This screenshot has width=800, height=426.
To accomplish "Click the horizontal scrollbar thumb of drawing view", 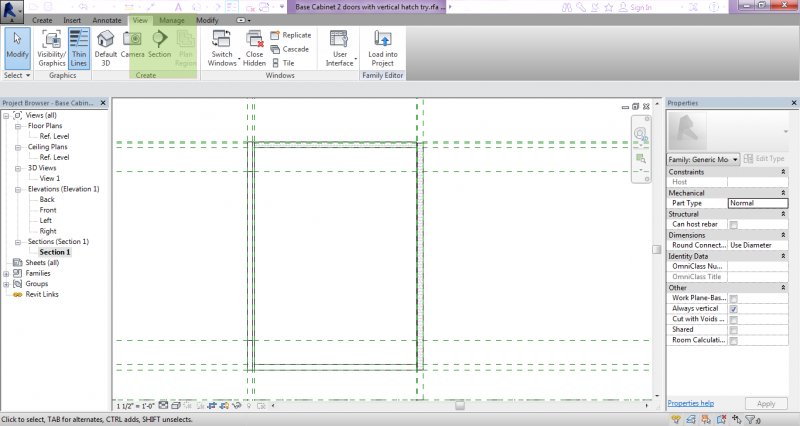I will coord(460,406).
